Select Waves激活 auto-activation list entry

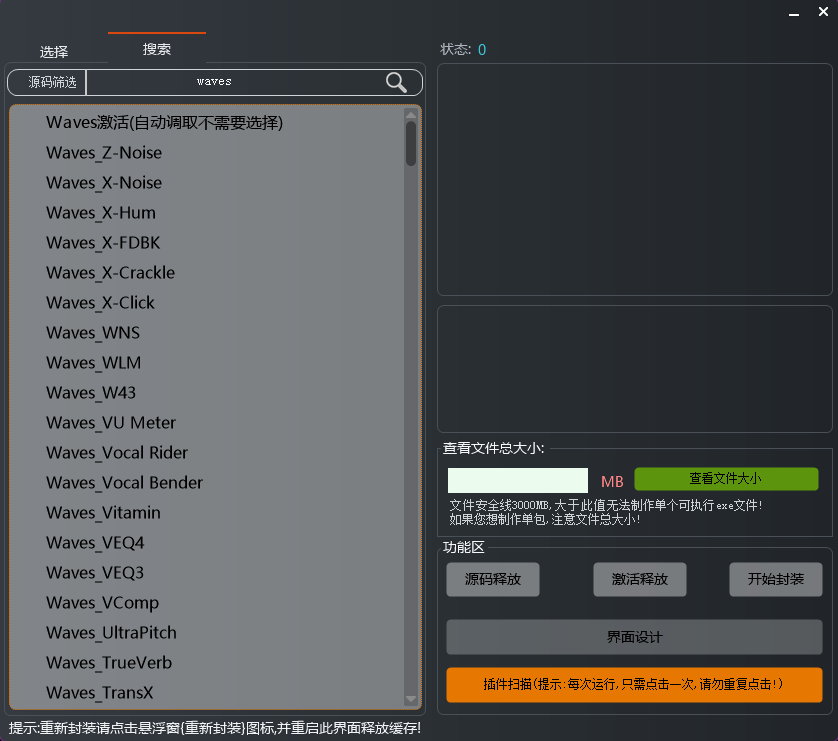pos(164,123)
